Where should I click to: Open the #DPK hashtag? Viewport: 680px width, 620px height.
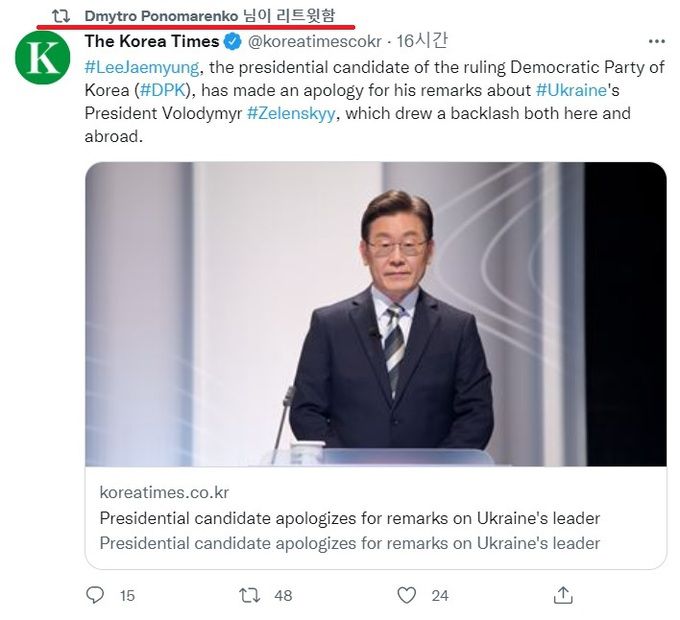point(158,90)
